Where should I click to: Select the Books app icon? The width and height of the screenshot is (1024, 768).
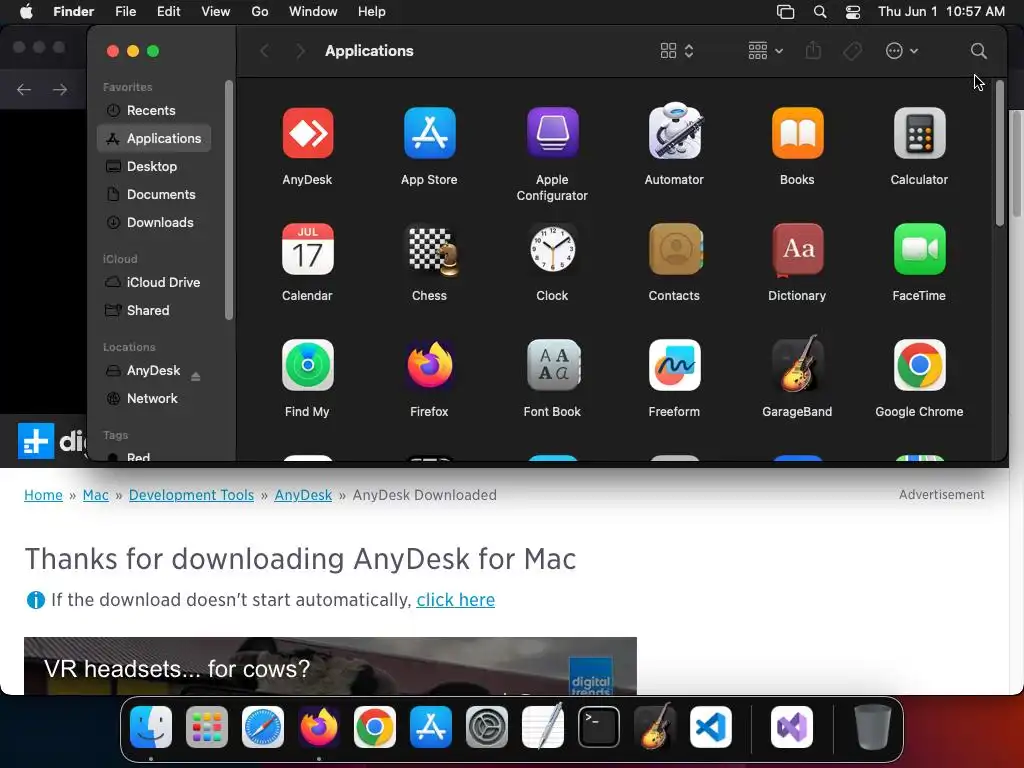click(797, 133)
